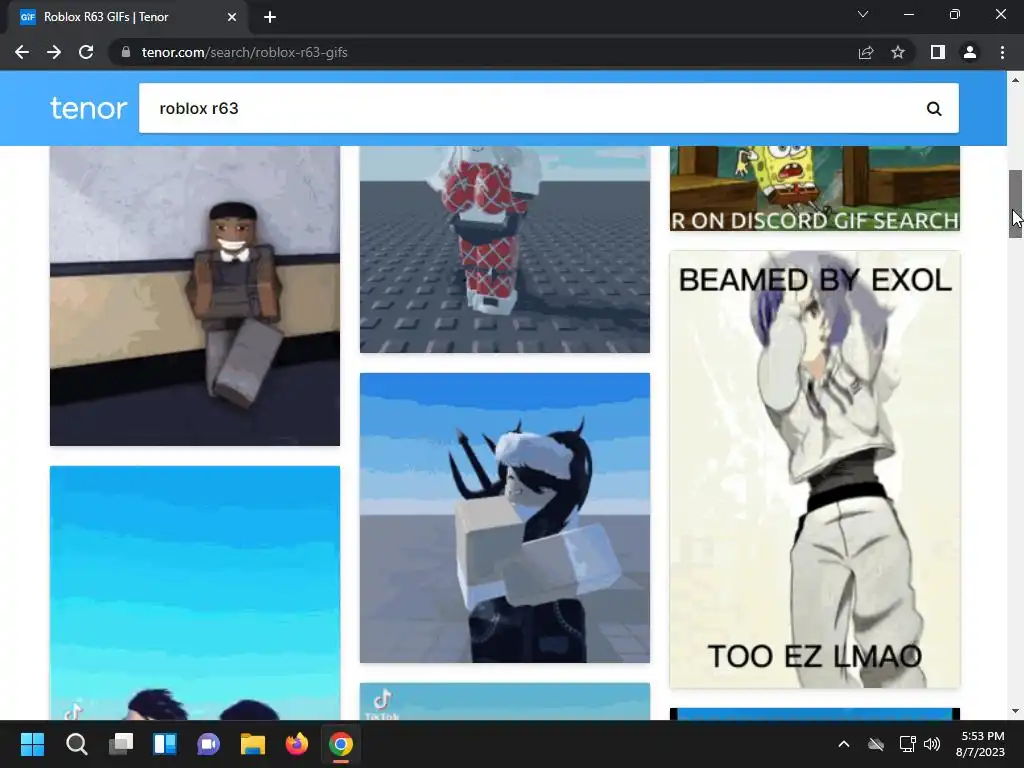Click the Chrome taskbar icon
The height and width of the screenshot is (768, 1024).
(x=340, y=744)
